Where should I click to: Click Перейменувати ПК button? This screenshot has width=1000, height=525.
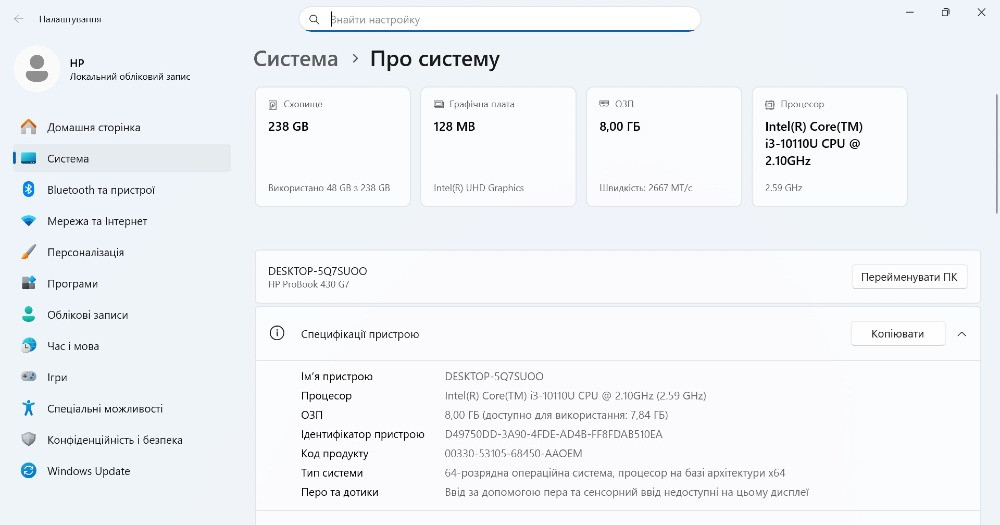[909, 277]
